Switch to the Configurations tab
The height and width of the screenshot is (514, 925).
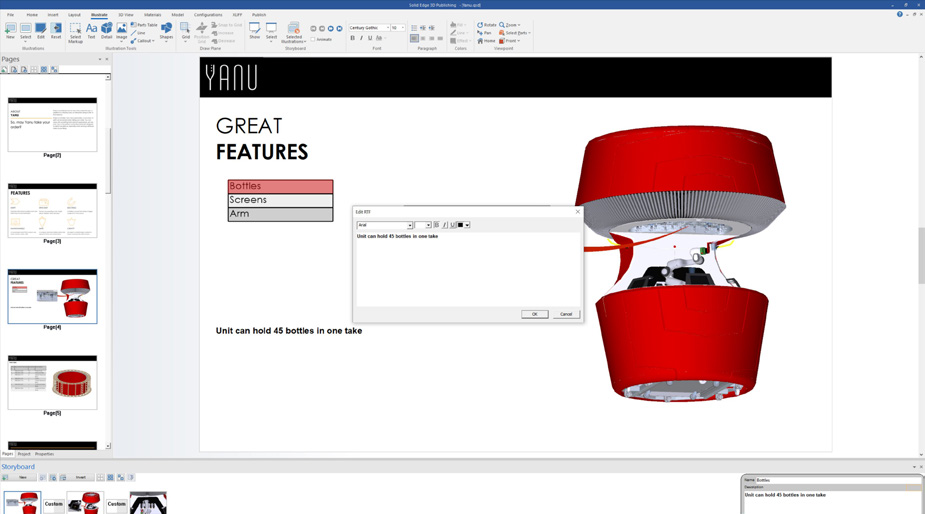(x=208, y=15)
